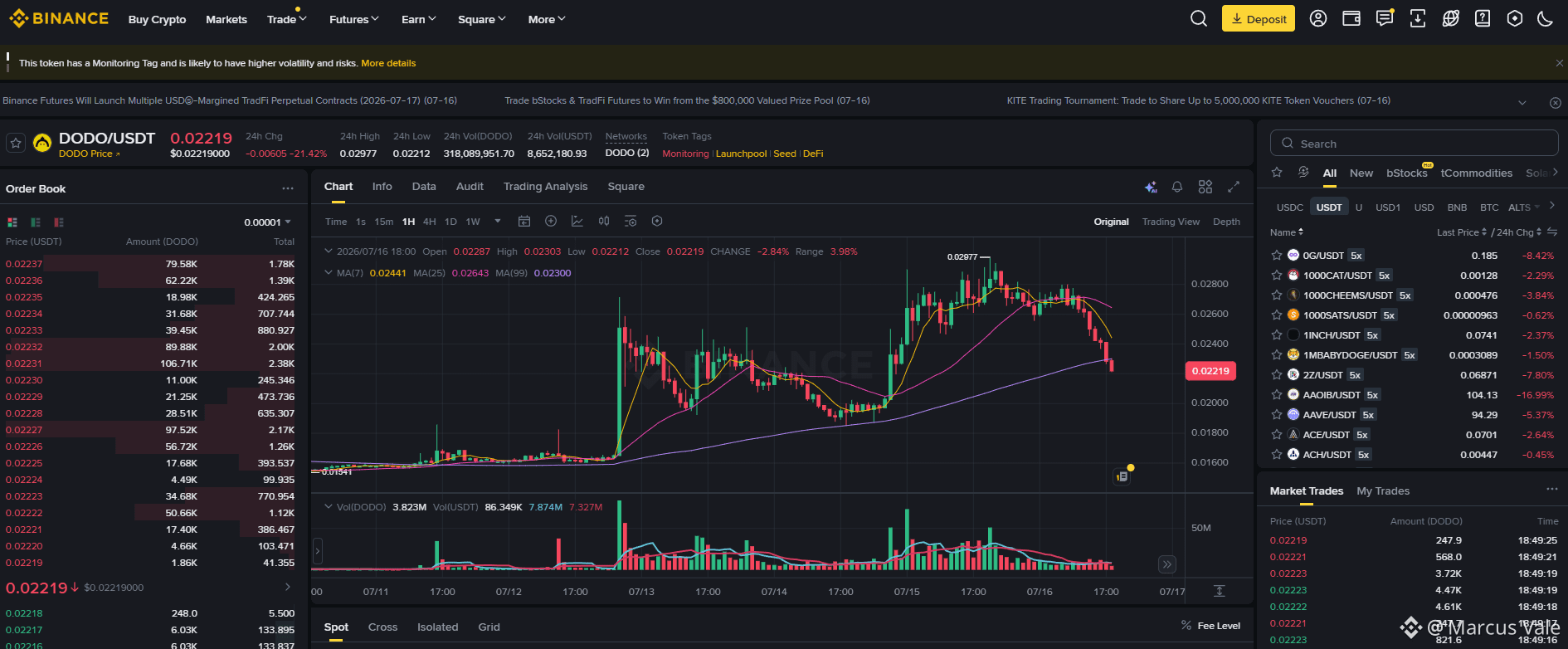Star the ACH/USDT pair

[x=1277, y=455]
